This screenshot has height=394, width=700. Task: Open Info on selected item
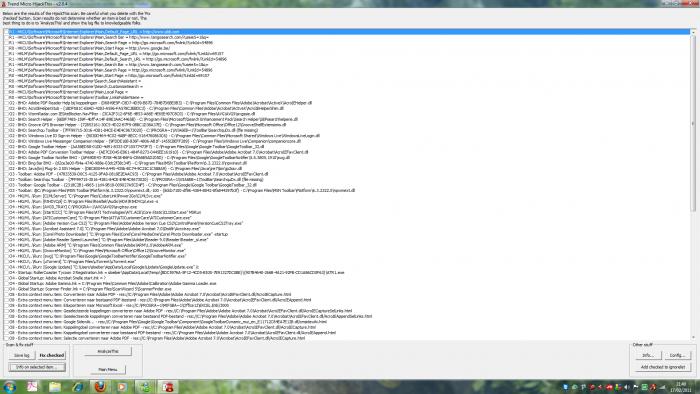[x=37, y=367]
